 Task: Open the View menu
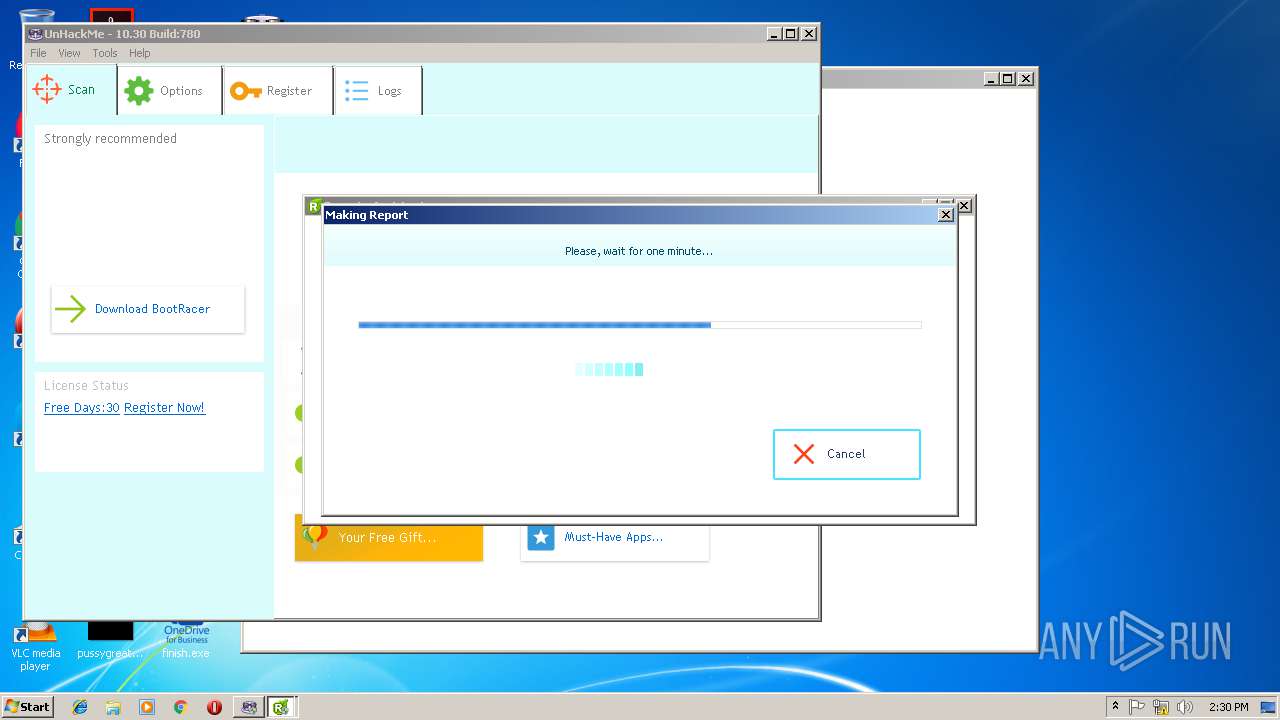[69, 53]
